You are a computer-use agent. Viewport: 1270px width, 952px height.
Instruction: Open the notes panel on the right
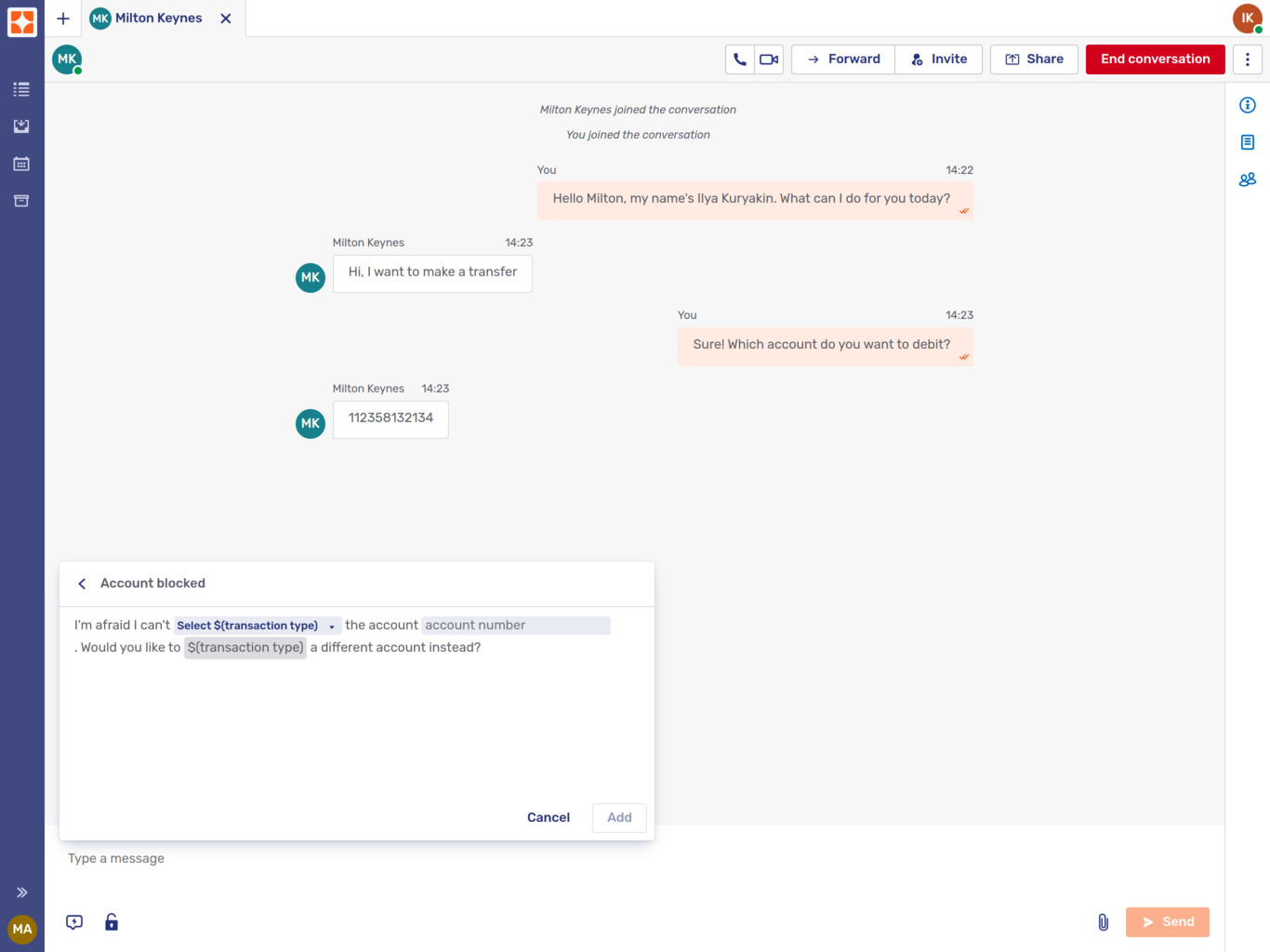pyautogui.click(x=1247, y=142)
